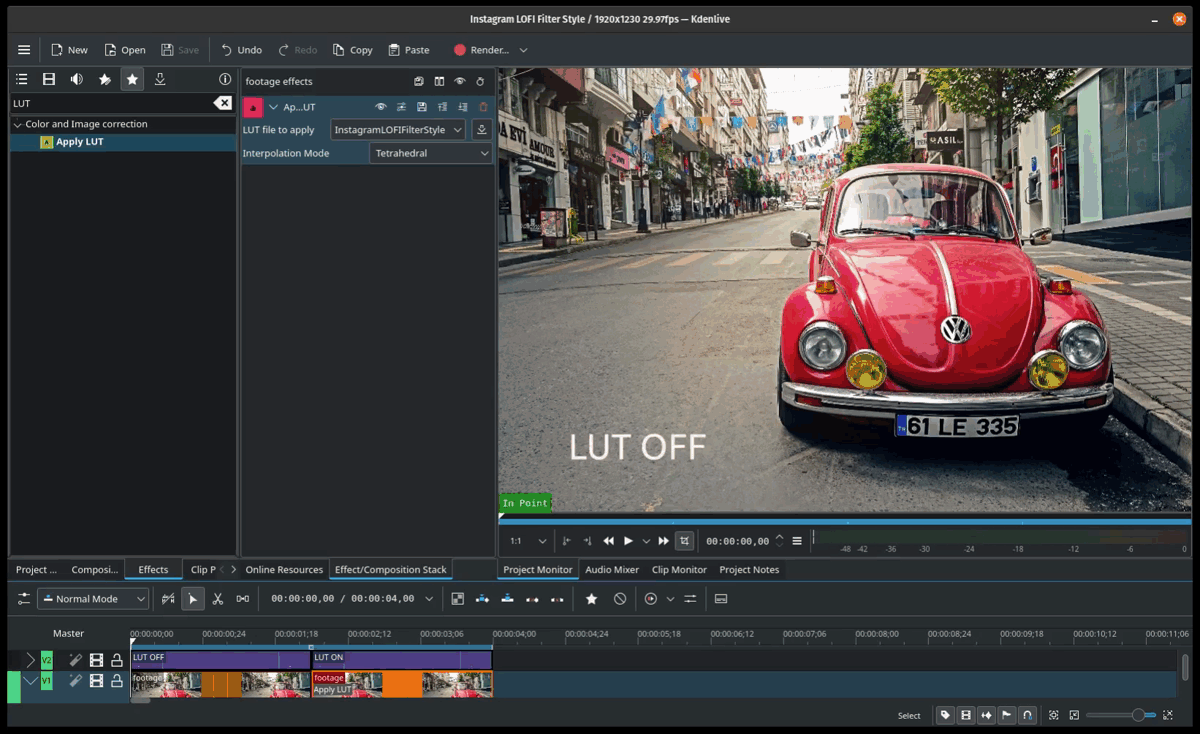
Task: Switch to Online Resources tab
Action: [284, 570]
